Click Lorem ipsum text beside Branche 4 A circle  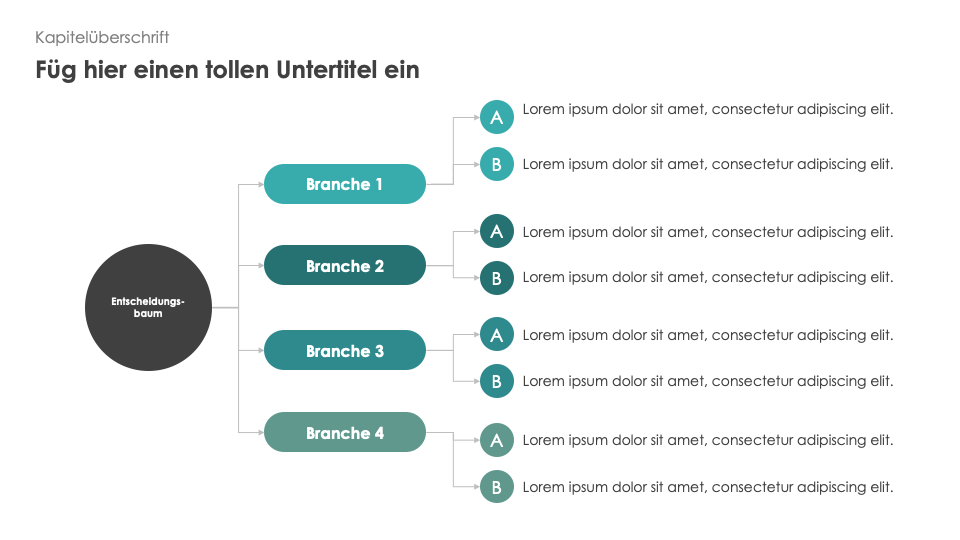tap(708, 440)
